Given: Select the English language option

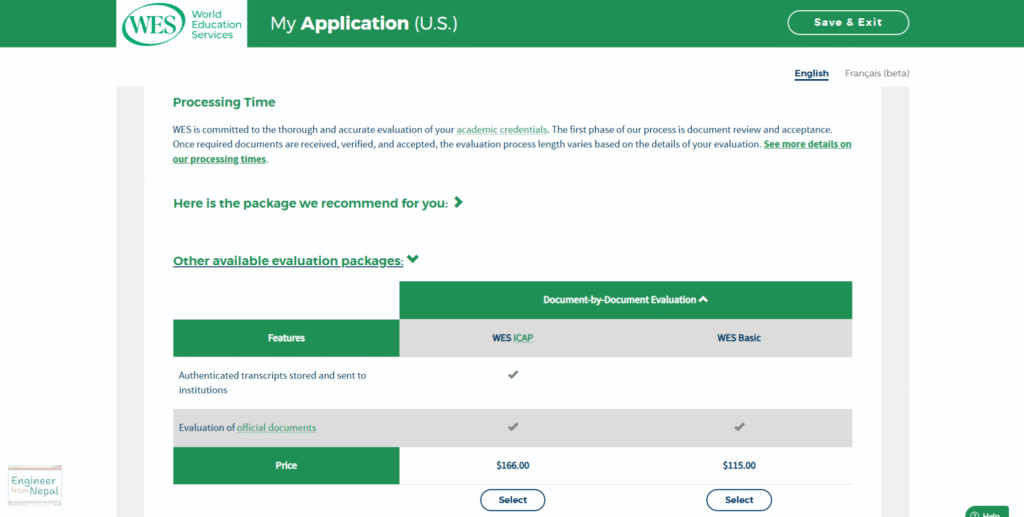Looking at the screenshot, I should point(811,73).
